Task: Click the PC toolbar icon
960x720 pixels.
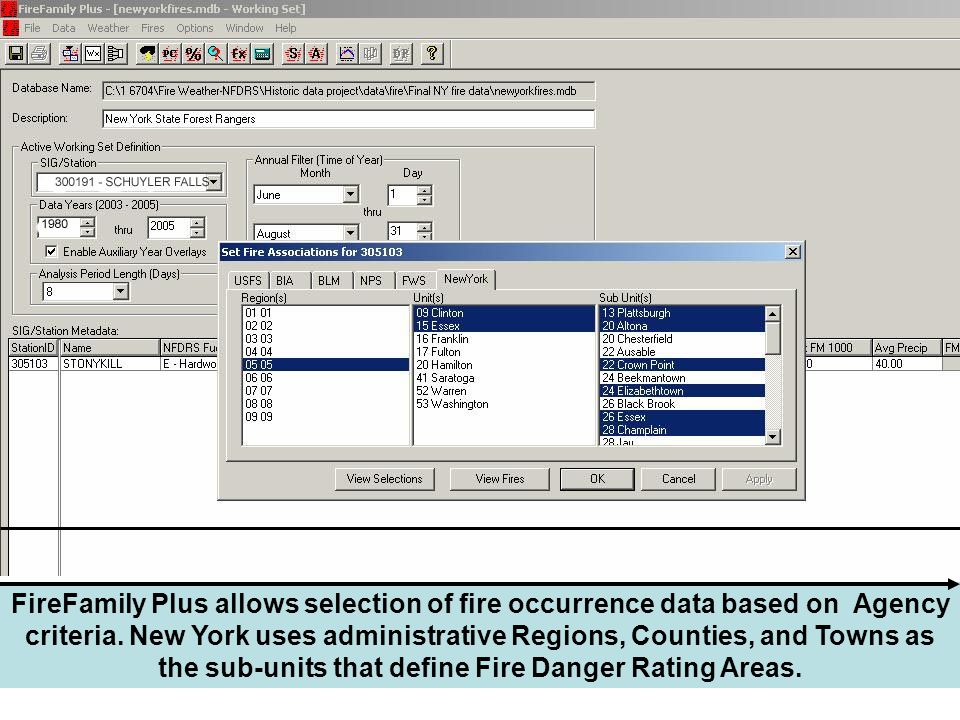Action: click(x=170, y=54)
